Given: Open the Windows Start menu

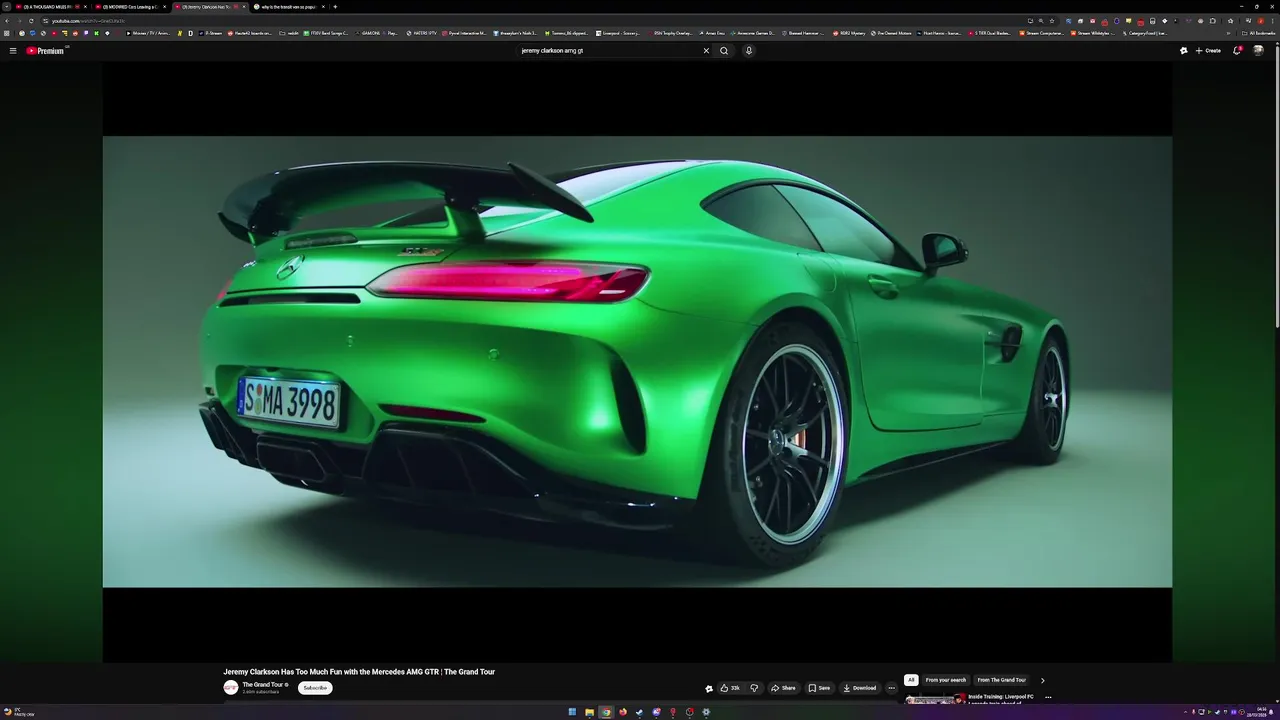Looking at the screenshot, I should 573,712.
